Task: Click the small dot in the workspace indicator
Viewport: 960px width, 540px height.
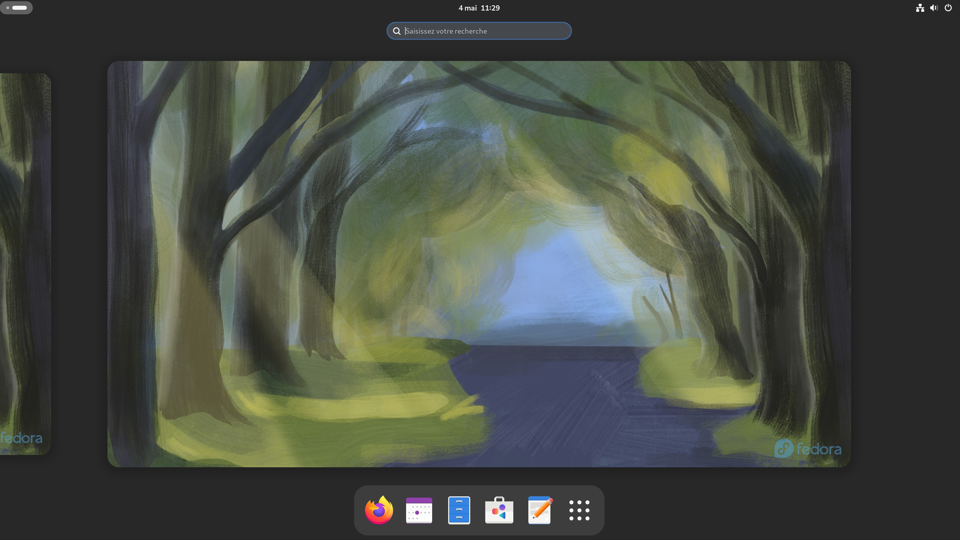Action: point(8,8)
